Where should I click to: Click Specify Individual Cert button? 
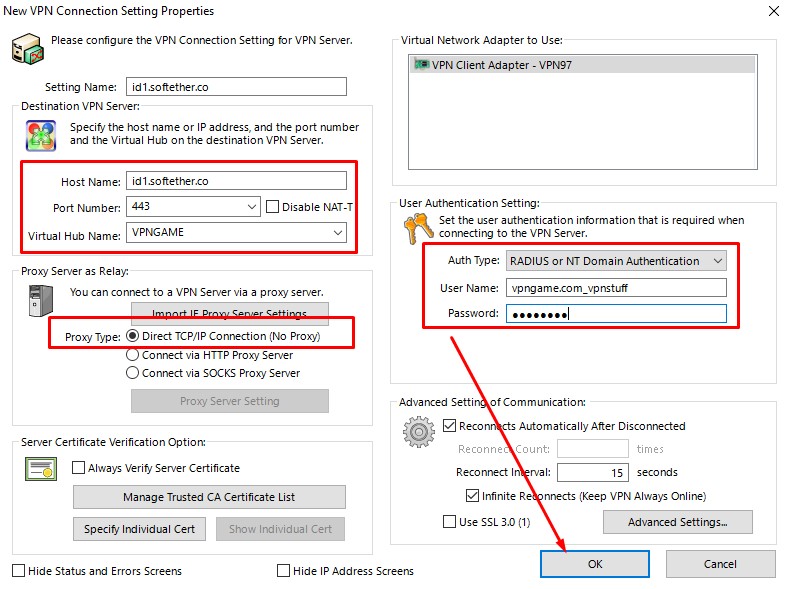click(x=139, y=529)
